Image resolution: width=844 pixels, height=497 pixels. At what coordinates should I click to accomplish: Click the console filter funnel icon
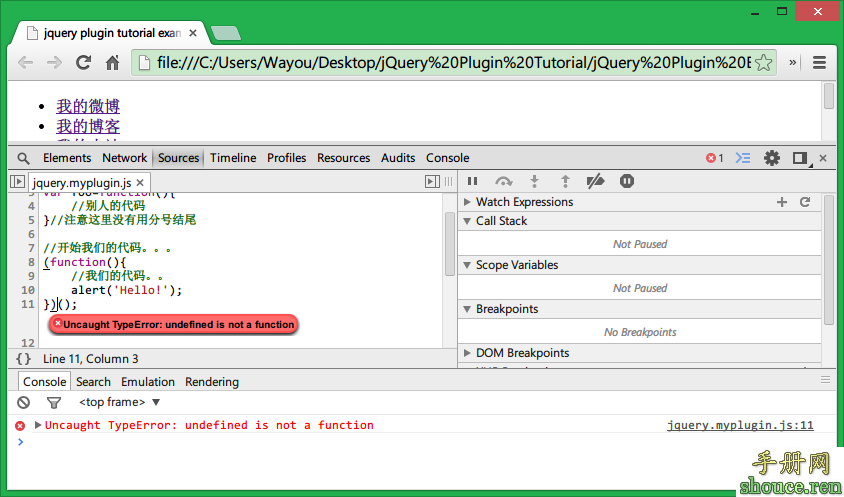pos(54,402)
